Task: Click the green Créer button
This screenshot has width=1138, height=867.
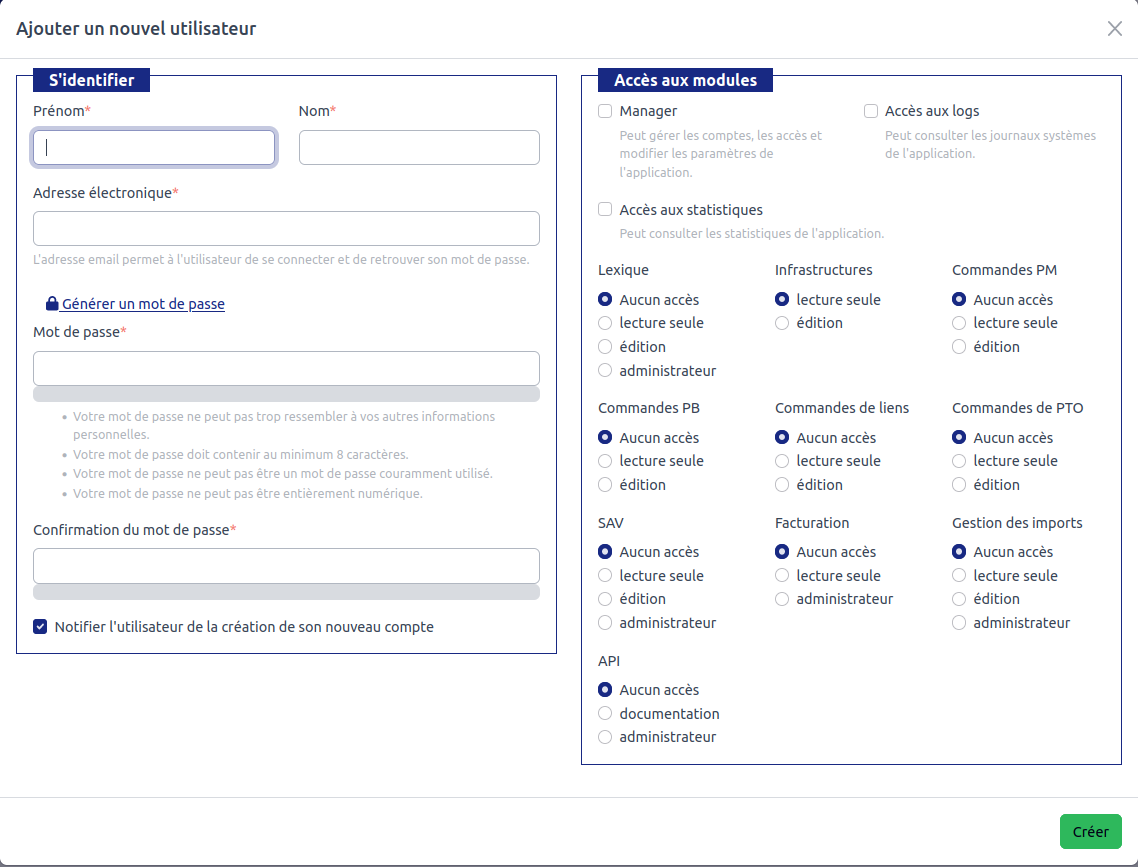Action: 1090,831
